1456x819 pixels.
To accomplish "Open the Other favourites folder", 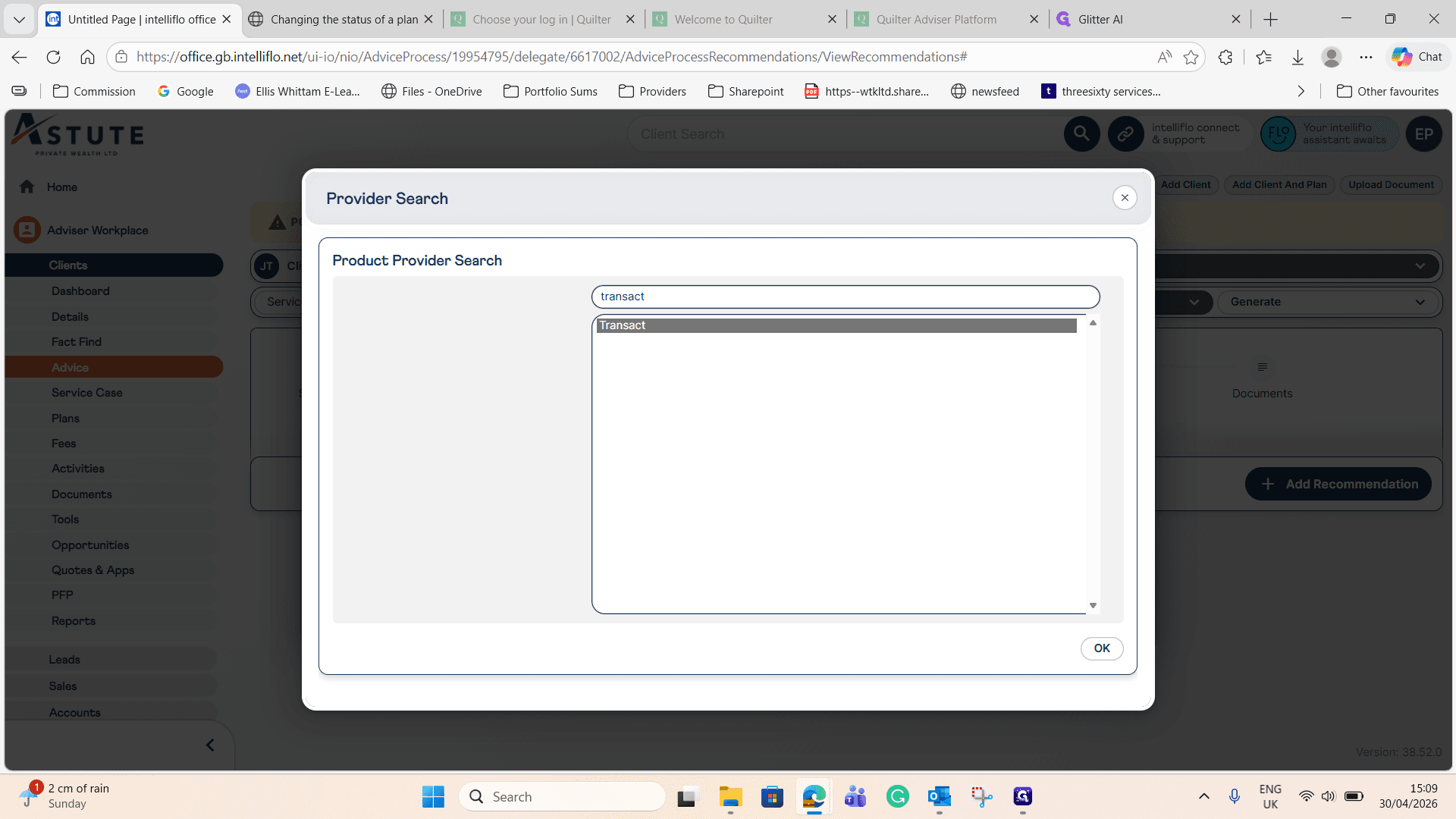I will point(1388,91).
